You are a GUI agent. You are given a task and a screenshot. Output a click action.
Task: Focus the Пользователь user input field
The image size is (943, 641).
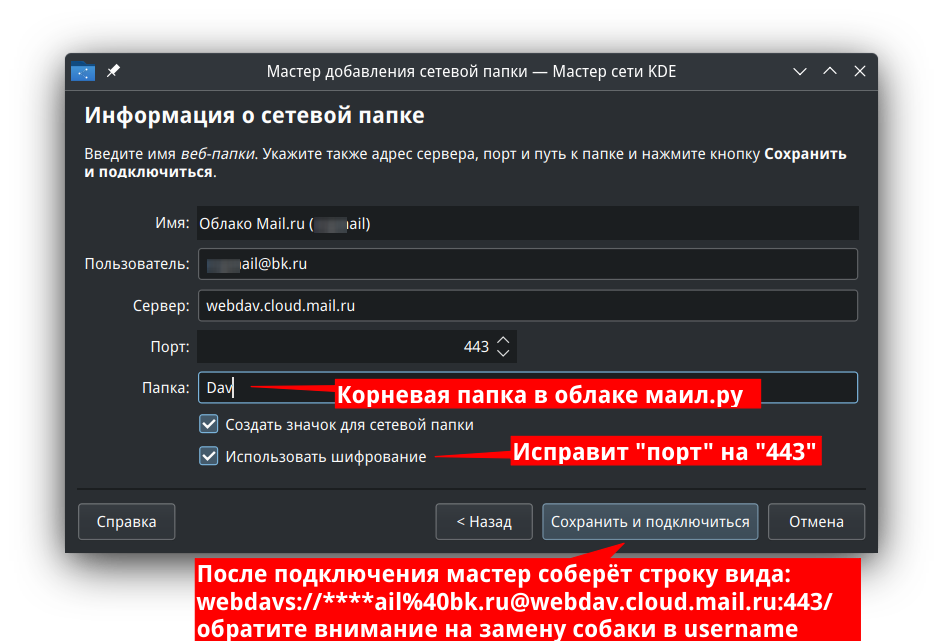pyautogui.click(x=528, y=264)
